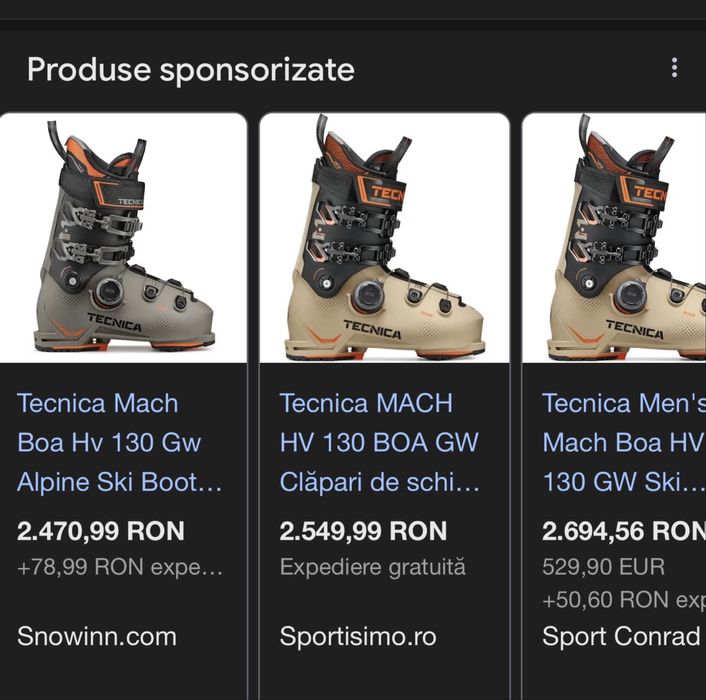This screenshot has height=700, width=706.
Task: Click the BOA dial on the grey boot
Action: [109, 292]
